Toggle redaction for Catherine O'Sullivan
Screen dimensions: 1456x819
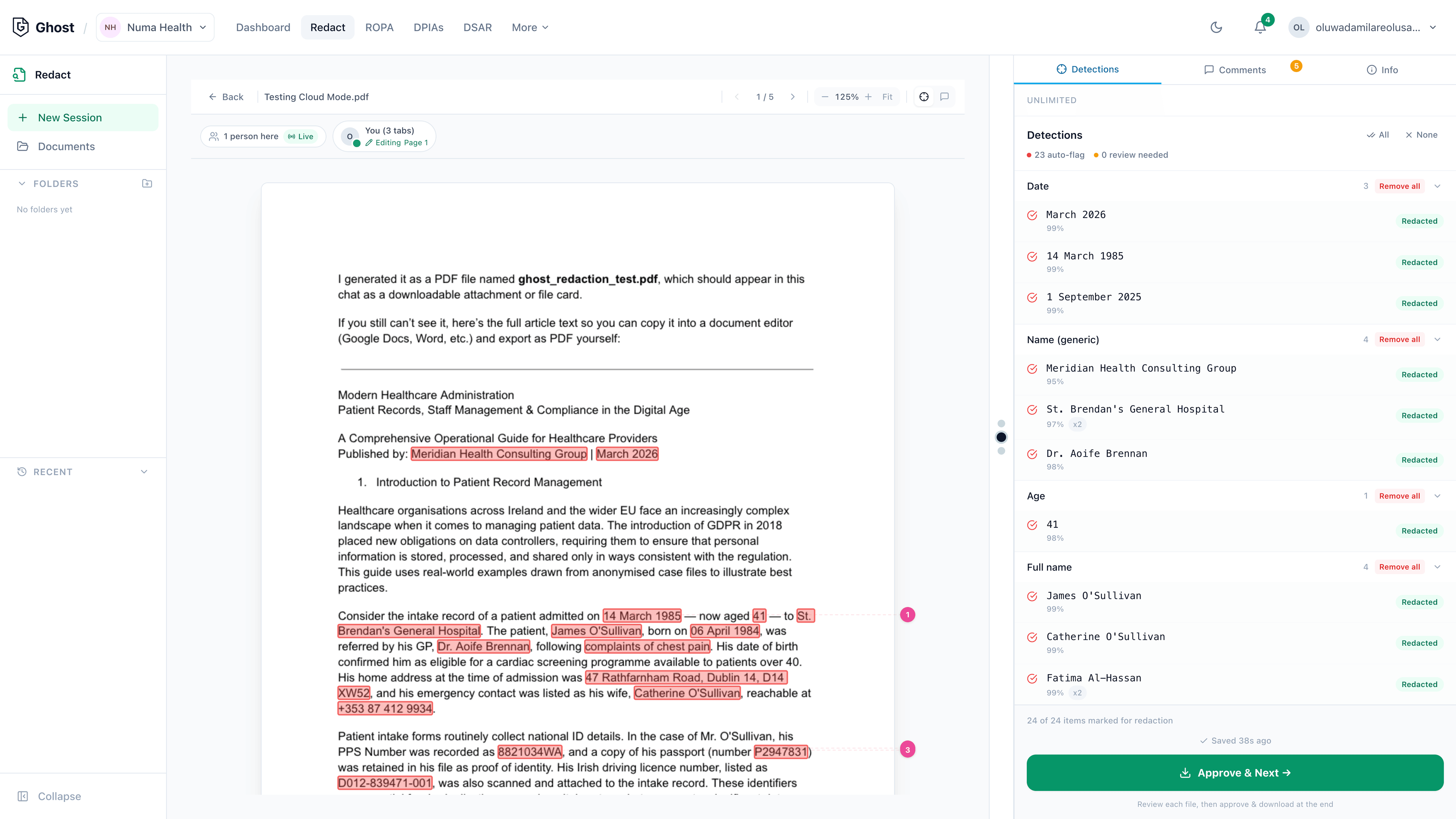pos(1032,637)
